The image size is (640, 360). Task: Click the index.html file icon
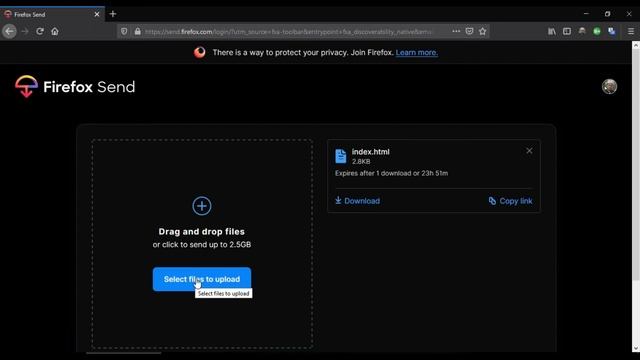point(341,156)
